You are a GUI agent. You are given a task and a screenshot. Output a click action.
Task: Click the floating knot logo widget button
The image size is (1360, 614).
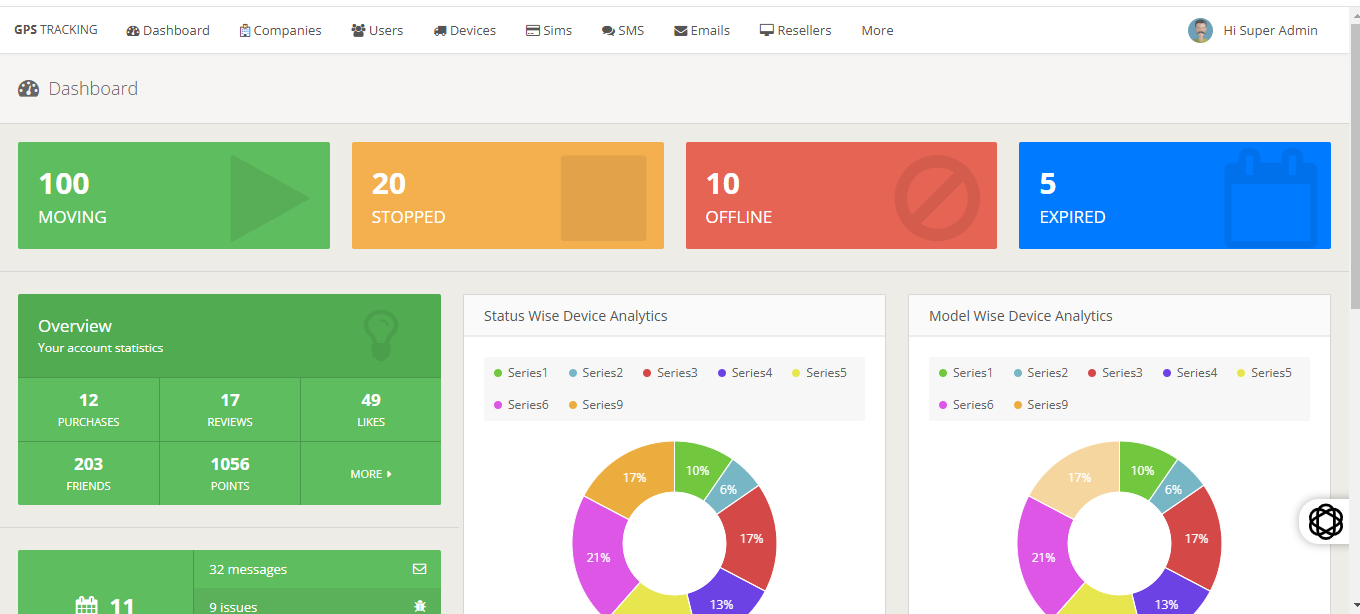point(1326,522)
